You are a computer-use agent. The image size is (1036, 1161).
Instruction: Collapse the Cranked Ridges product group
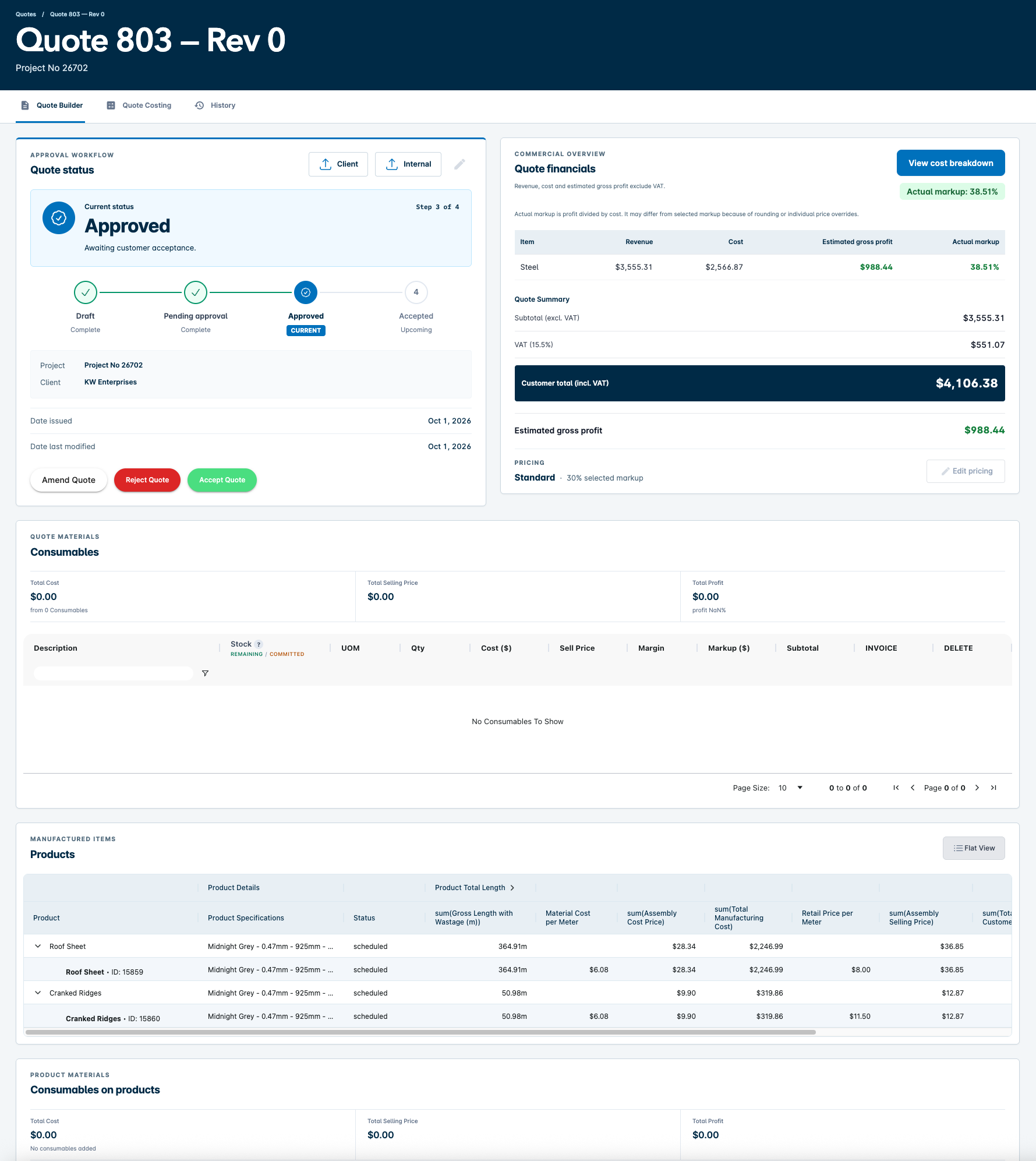(x=38, y=993)
